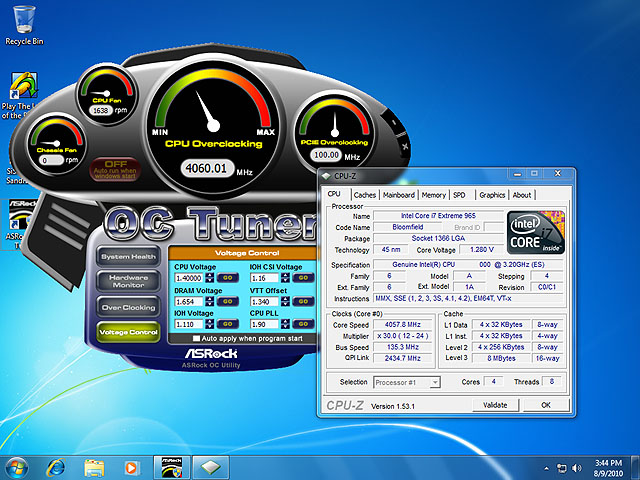640x480 pixels.
Task: Select Voltage Control section
Action: [128, 332]
